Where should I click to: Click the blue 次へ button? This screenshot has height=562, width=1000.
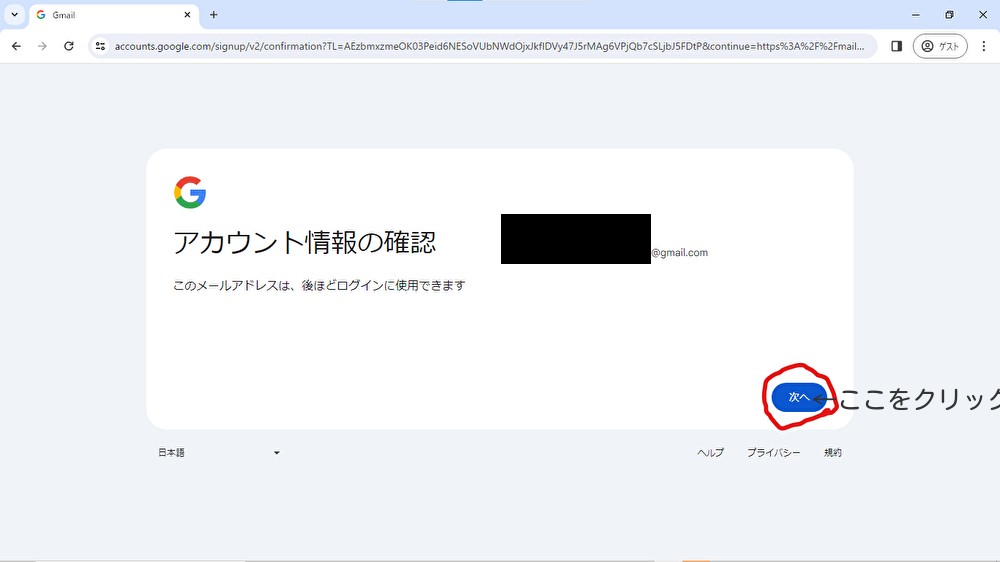coord(798,397)
